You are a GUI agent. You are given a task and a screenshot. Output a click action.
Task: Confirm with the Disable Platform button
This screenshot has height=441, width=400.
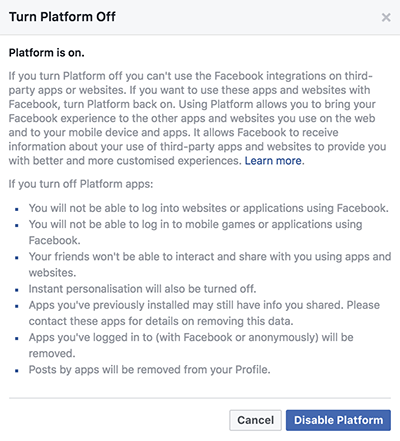coord(338,420)
